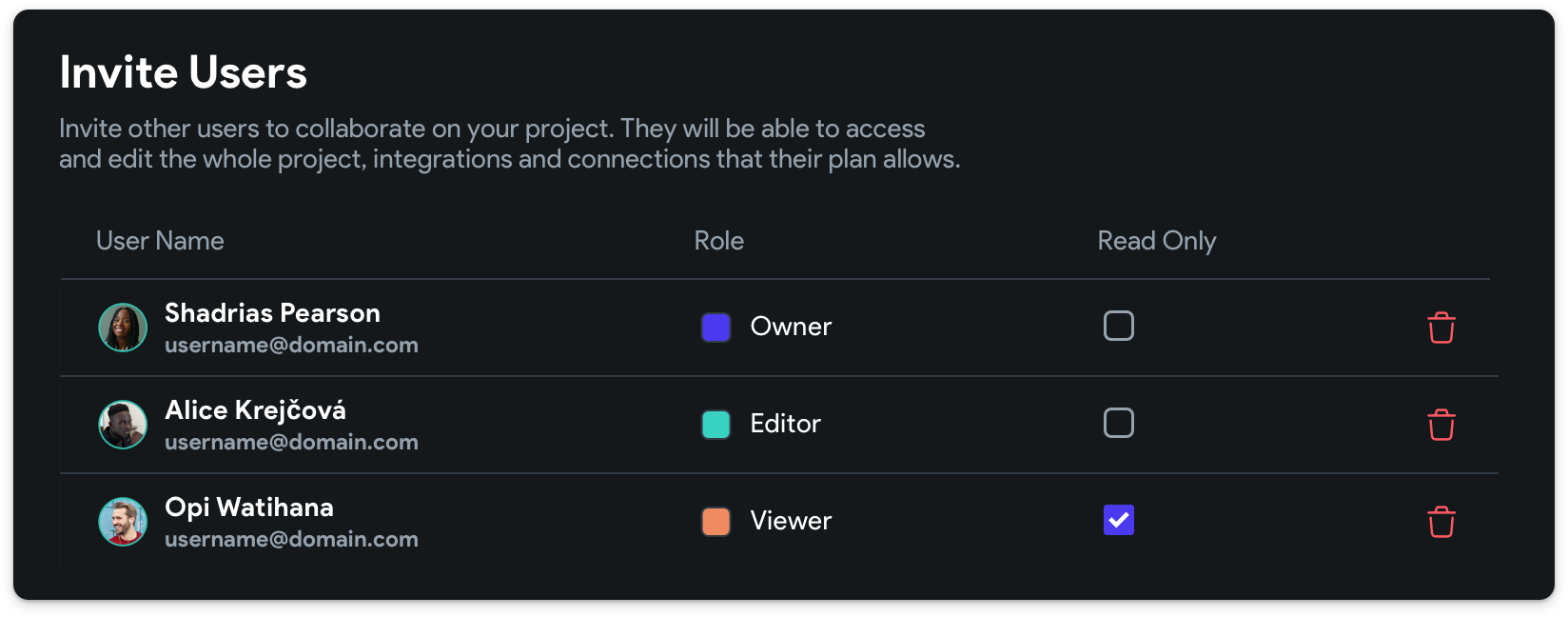This screenshot has height=617, width=1568.
Task: Click the purple Owner role swatch
Action: point(715,328)
